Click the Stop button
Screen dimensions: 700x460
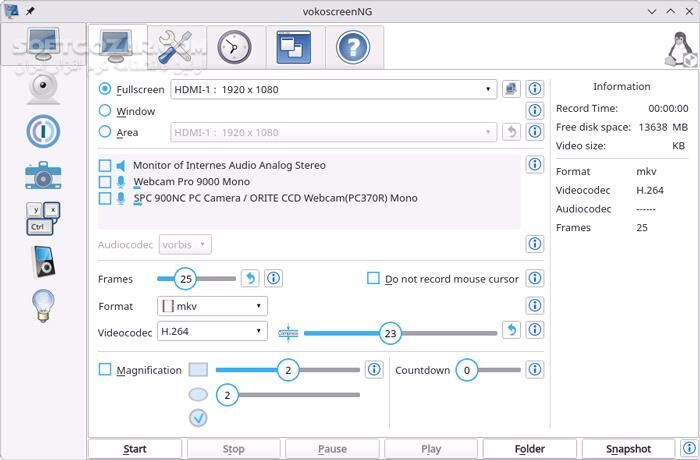[233, 449]
